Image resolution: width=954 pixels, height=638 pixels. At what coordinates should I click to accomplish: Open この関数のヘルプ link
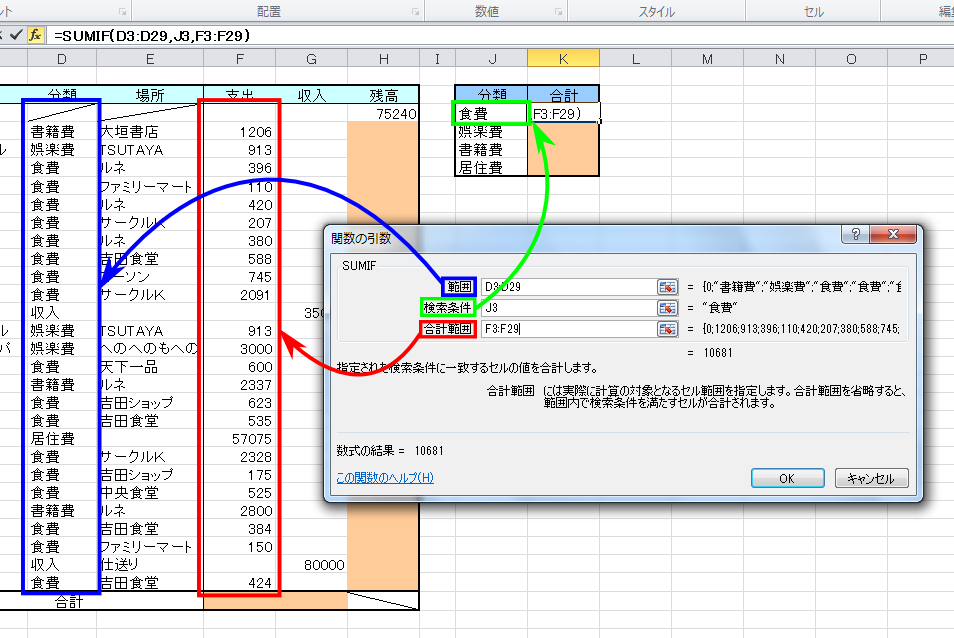(x=385, y=478)
